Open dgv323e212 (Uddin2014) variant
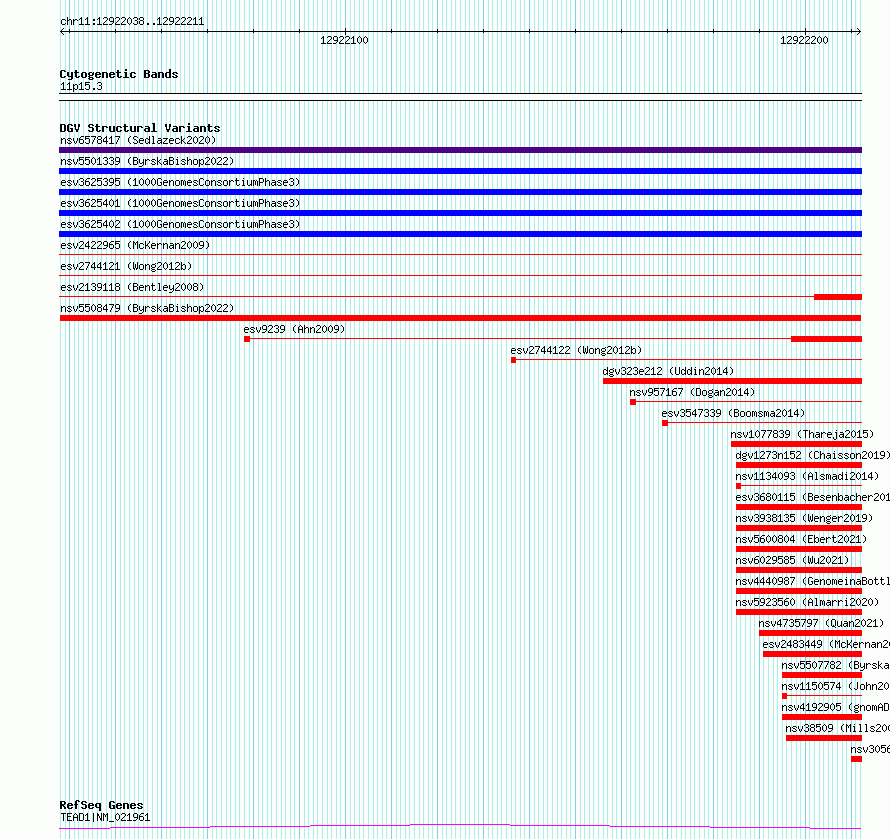 [x=668, y=371]
